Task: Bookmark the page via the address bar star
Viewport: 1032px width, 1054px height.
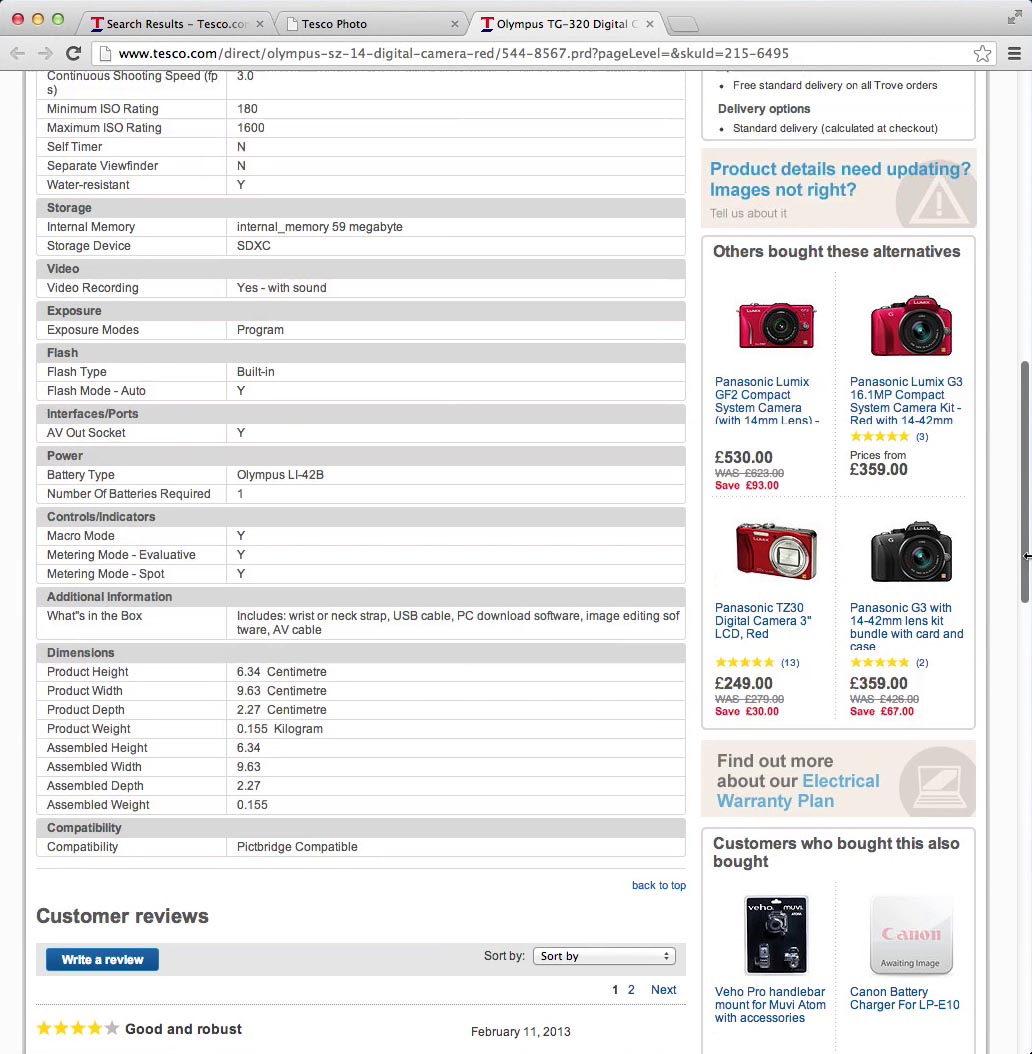Action: coord(982,54)
